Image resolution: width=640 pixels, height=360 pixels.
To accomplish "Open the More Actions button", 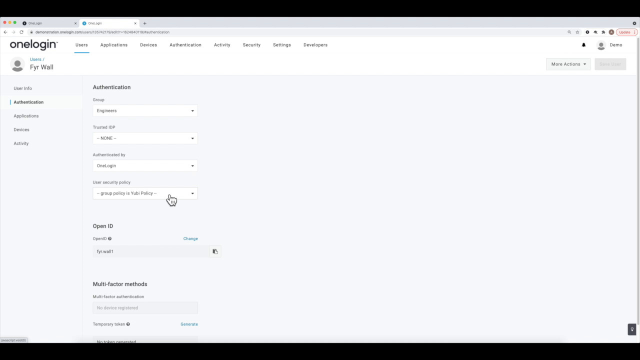I will 568,64.
